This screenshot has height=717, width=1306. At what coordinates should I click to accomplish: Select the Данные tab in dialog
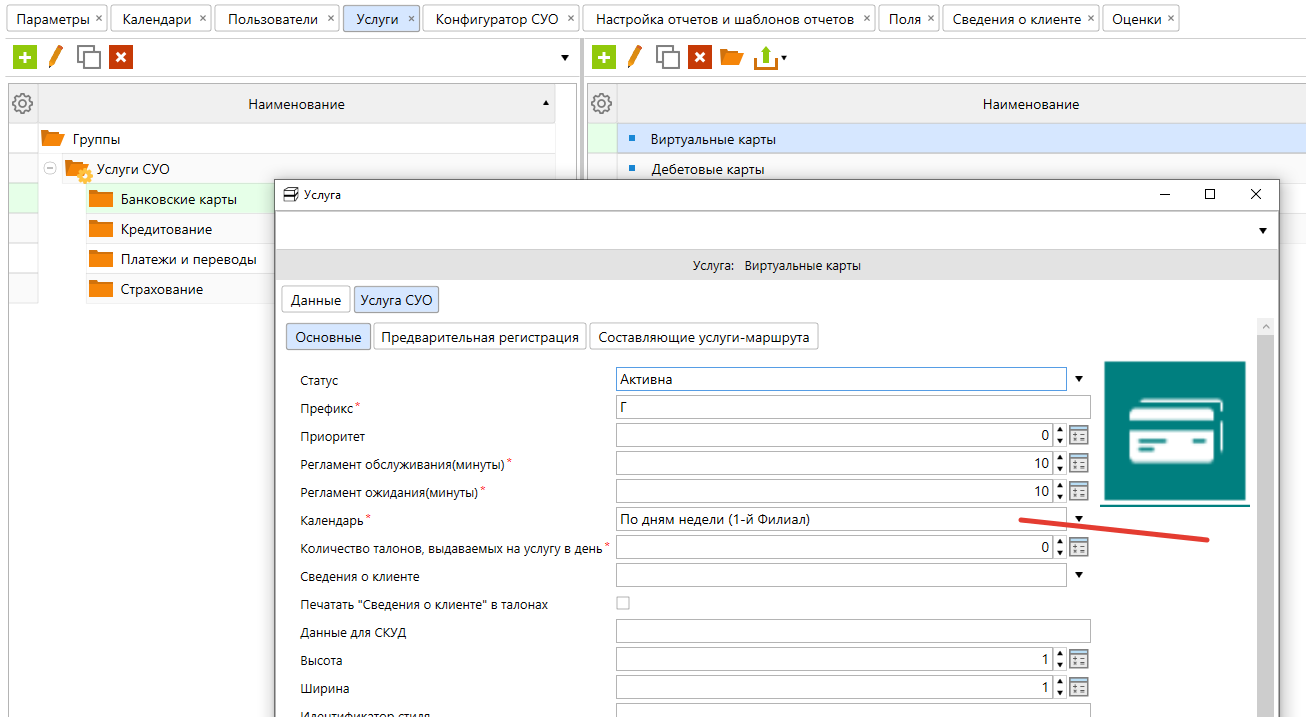point(316,300)
